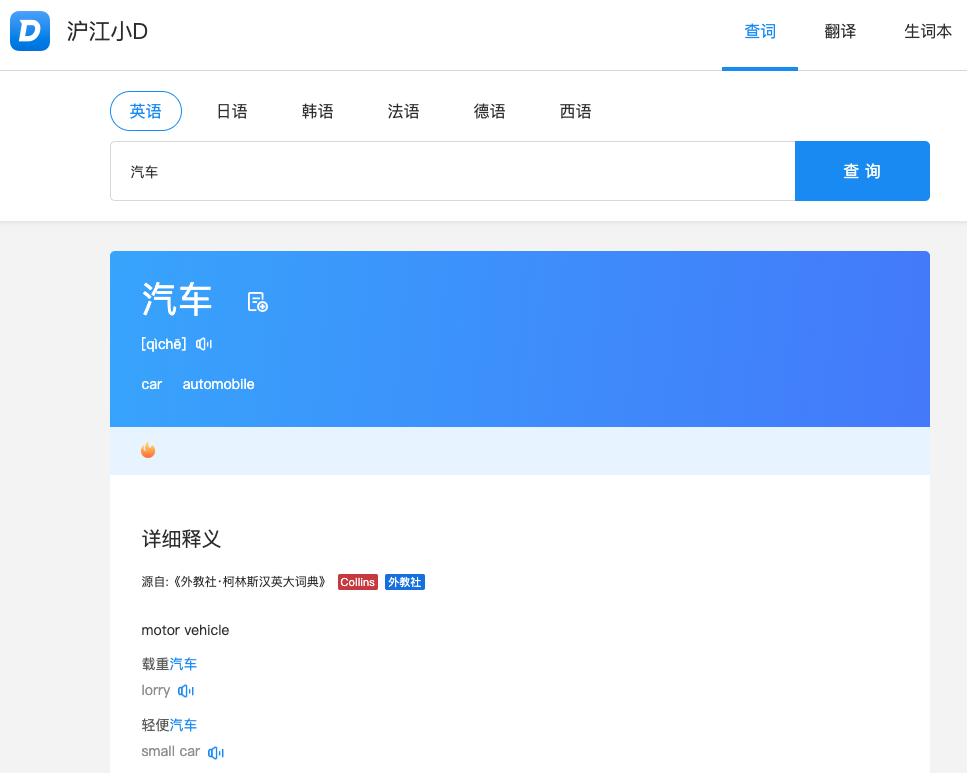
Task: Choose the 西语 language option
Action: (576, 111)
